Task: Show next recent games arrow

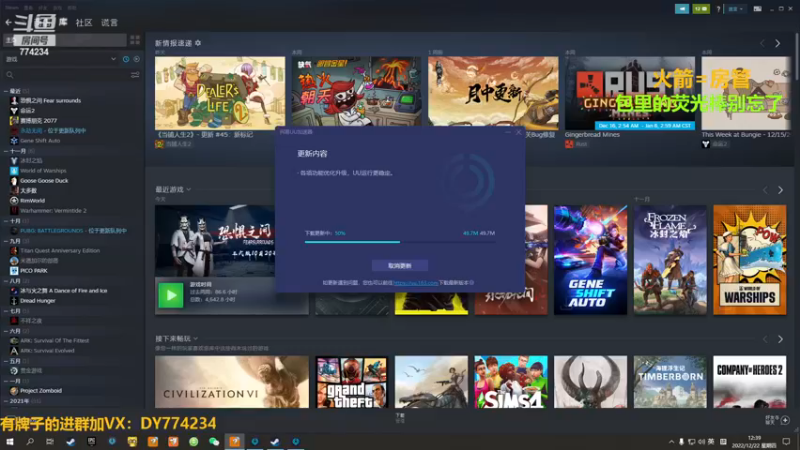Action: (x=780, y=190)
